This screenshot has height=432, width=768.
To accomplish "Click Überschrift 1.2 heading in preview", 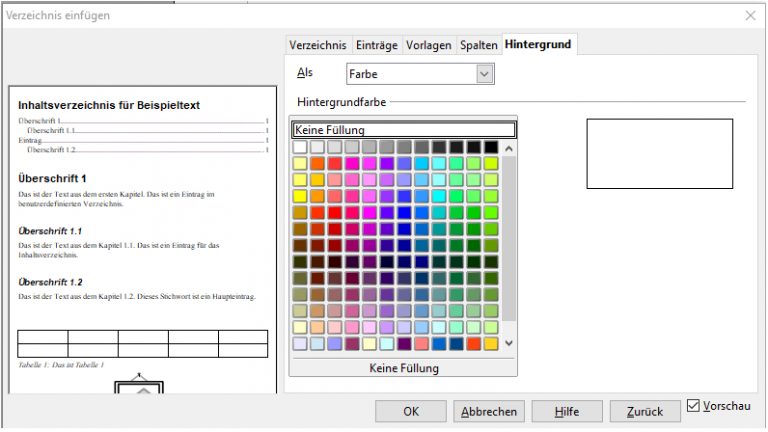I will point(50,282).
